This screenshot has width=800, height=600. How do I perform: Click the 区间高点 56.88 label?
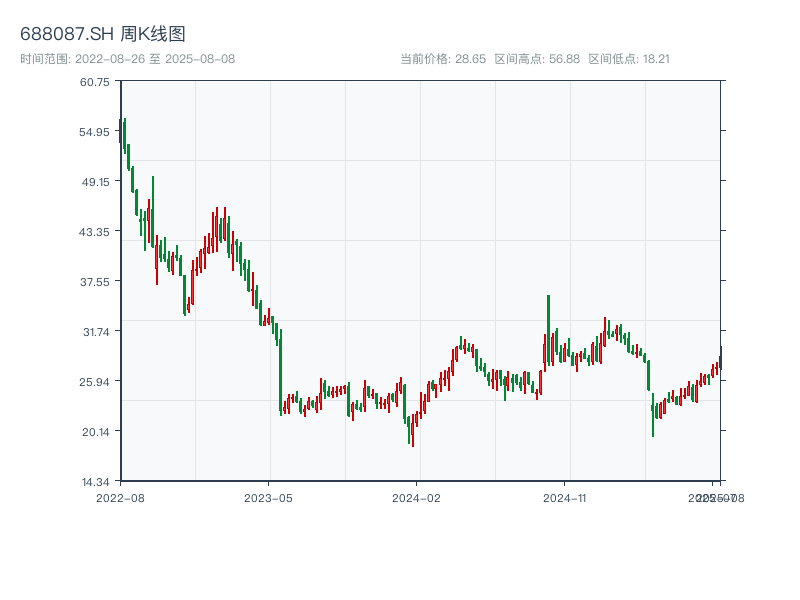click(537, 59)
